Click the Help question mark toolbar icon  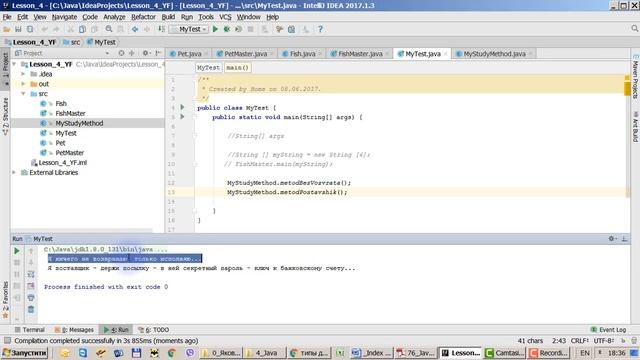(320, 29)
